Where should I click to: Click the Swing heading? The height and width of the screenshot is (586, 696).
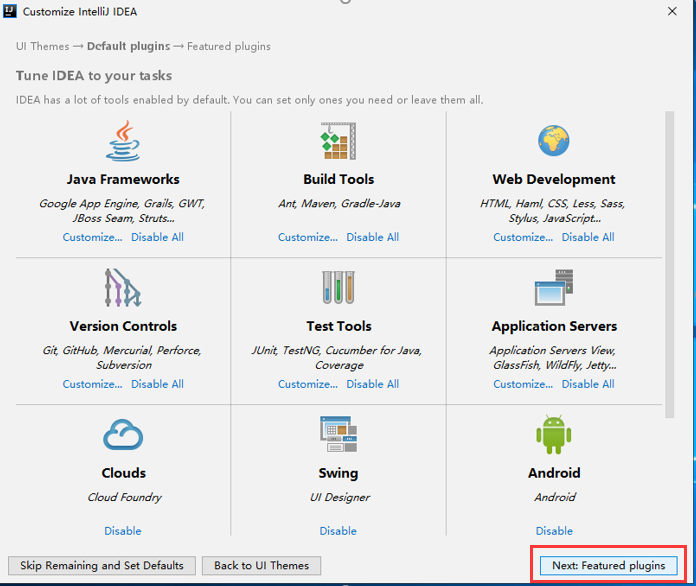pos(338,473)
